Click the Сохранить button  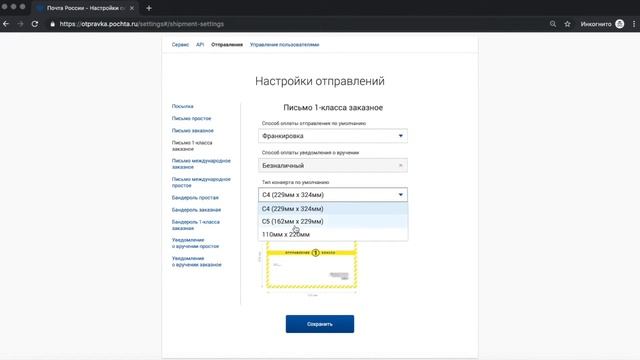(x=320, y=324)
